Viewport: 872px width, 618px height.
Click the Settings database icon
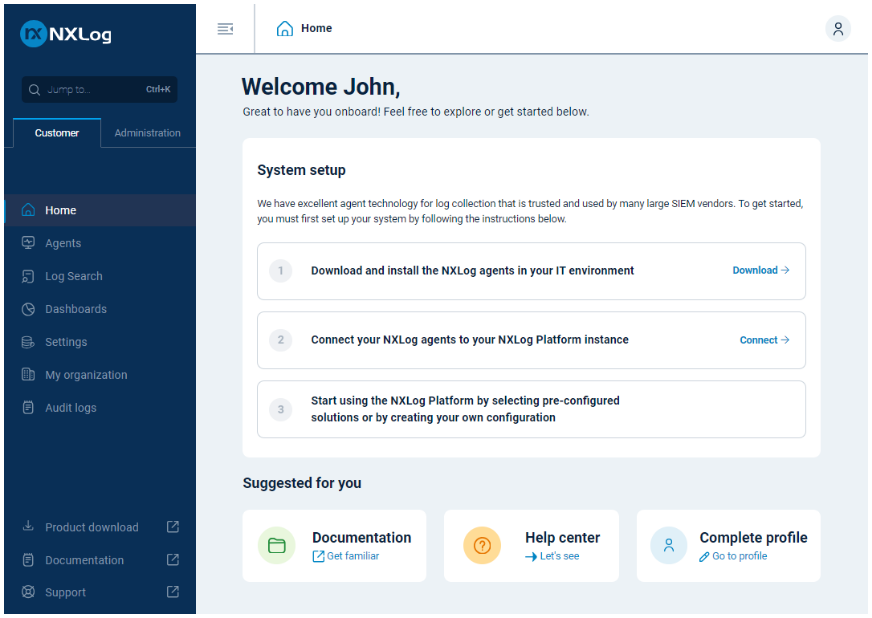pos(28,342)
